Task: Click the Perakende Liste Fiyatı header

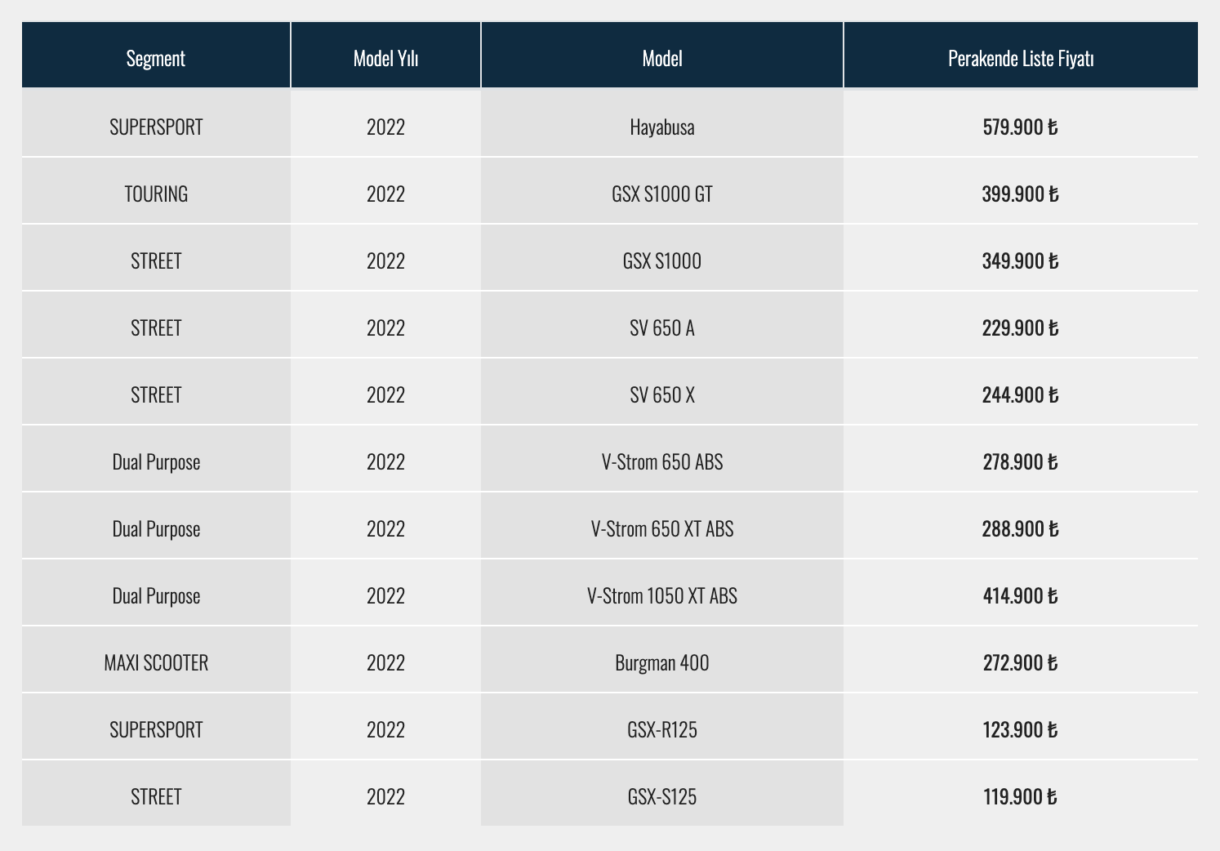Action: [x=1020, y=58]
